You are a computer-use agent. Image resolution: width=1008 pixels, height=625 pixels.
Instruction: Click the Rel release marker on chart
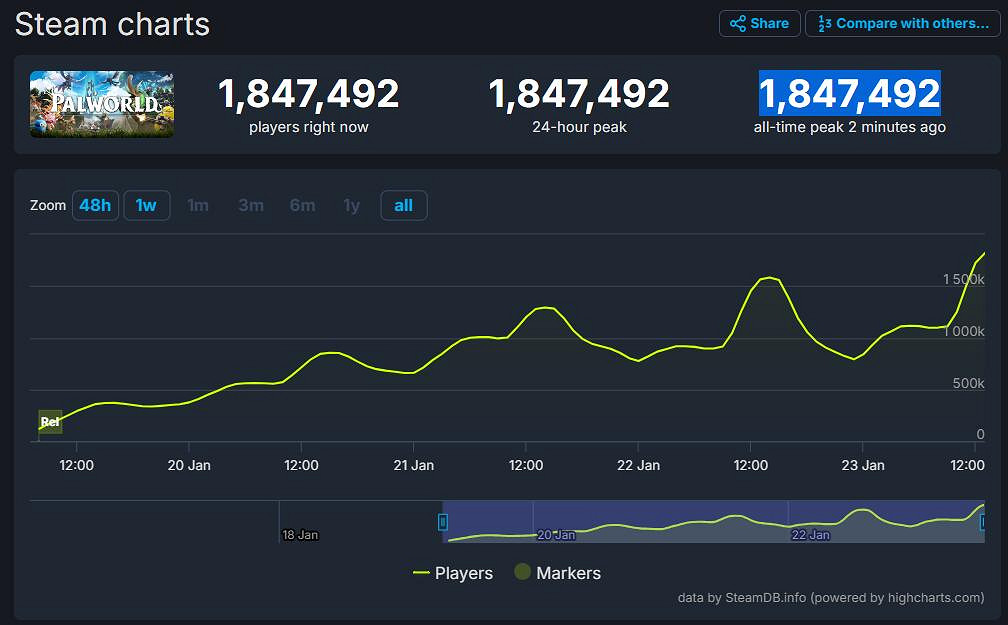click(50, 421)
